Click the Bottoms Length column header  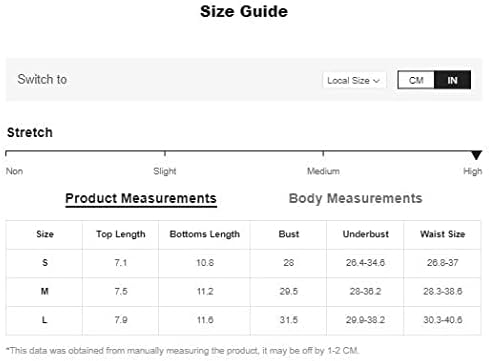pyautogui.click(x=205, y=234)
